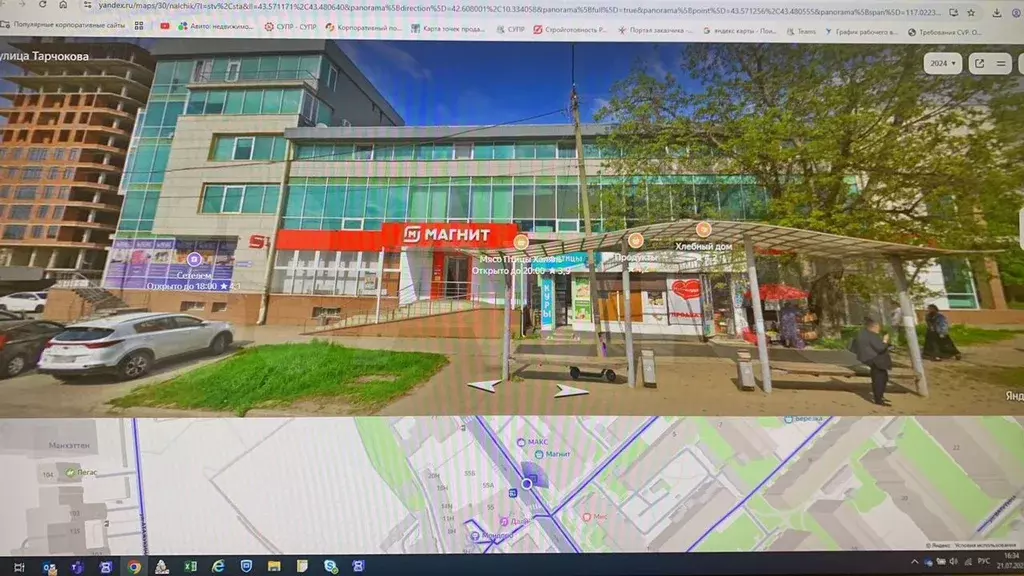This screenshot has width=1024, height=576.
Task: Open the 'Карта точек прода...' bookmark
Action: click(447, 29)
